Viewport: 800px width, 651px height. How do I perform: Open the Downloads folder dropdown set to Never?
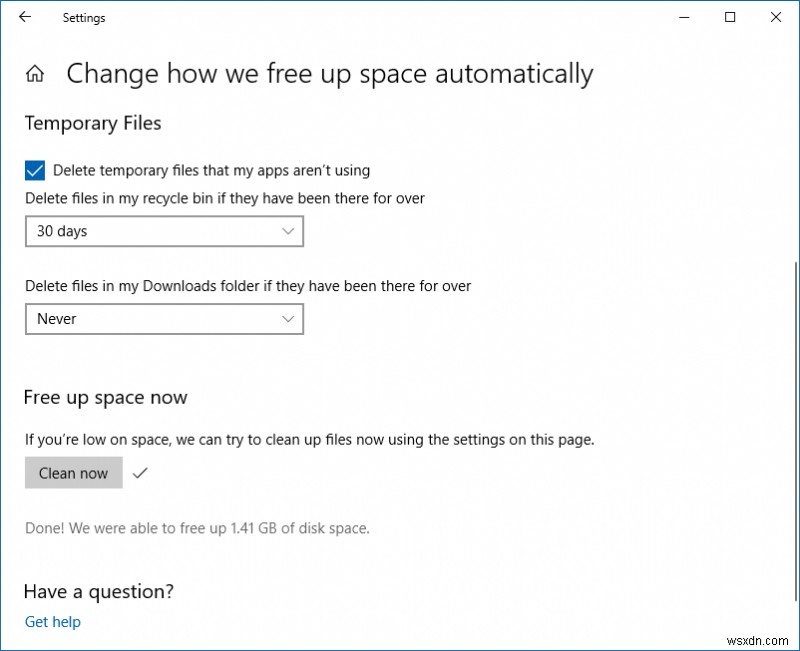click(x=164, y=319)
